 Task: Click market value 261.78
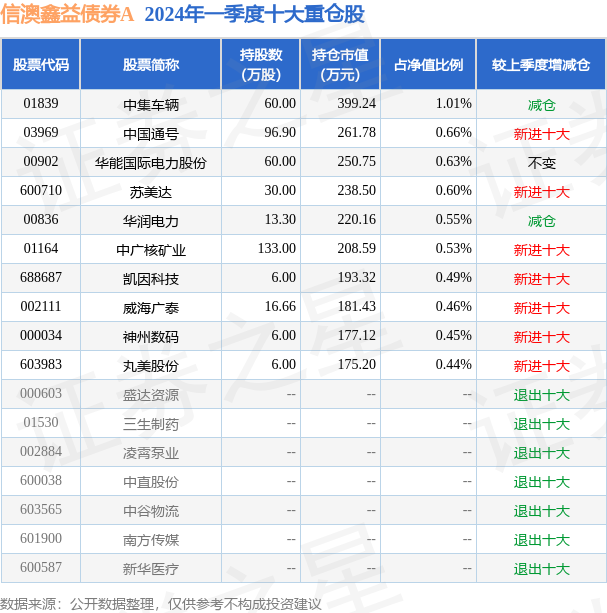click(x=356, y=133)
